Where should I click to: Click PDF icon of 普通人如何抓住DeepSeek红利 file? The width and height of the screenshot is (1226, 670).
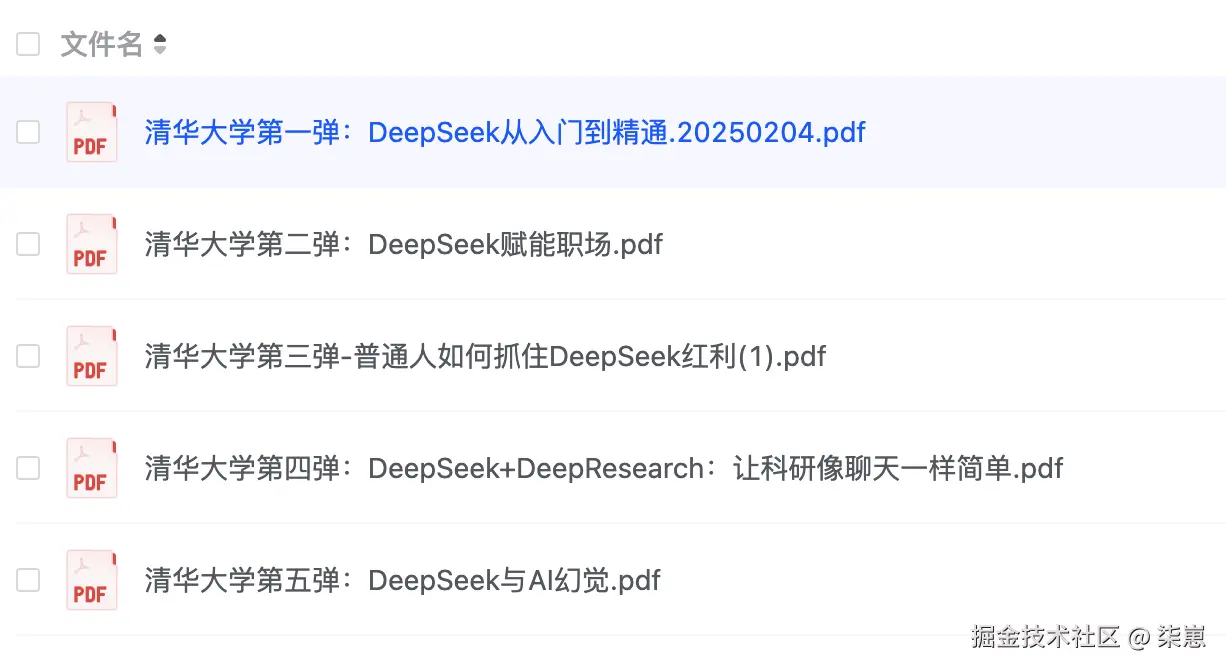[x=91, y=356]
